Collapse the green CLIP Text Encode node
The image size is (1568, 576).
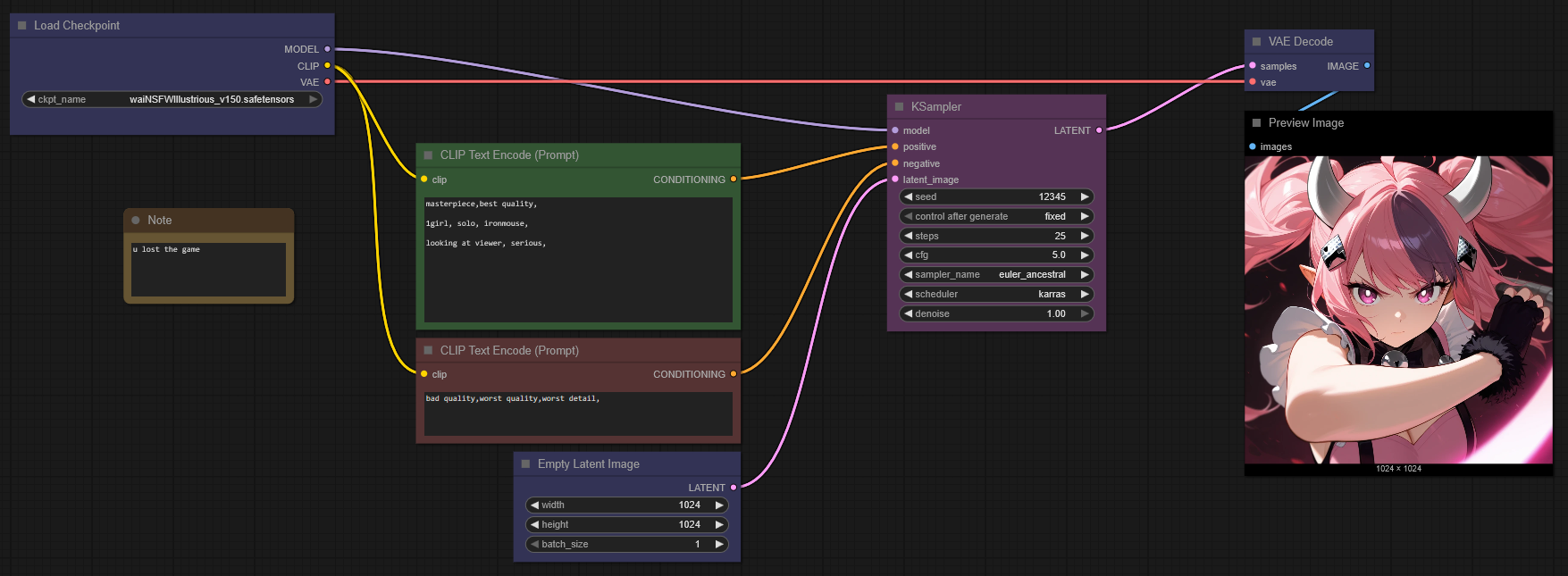coord(429,155)
